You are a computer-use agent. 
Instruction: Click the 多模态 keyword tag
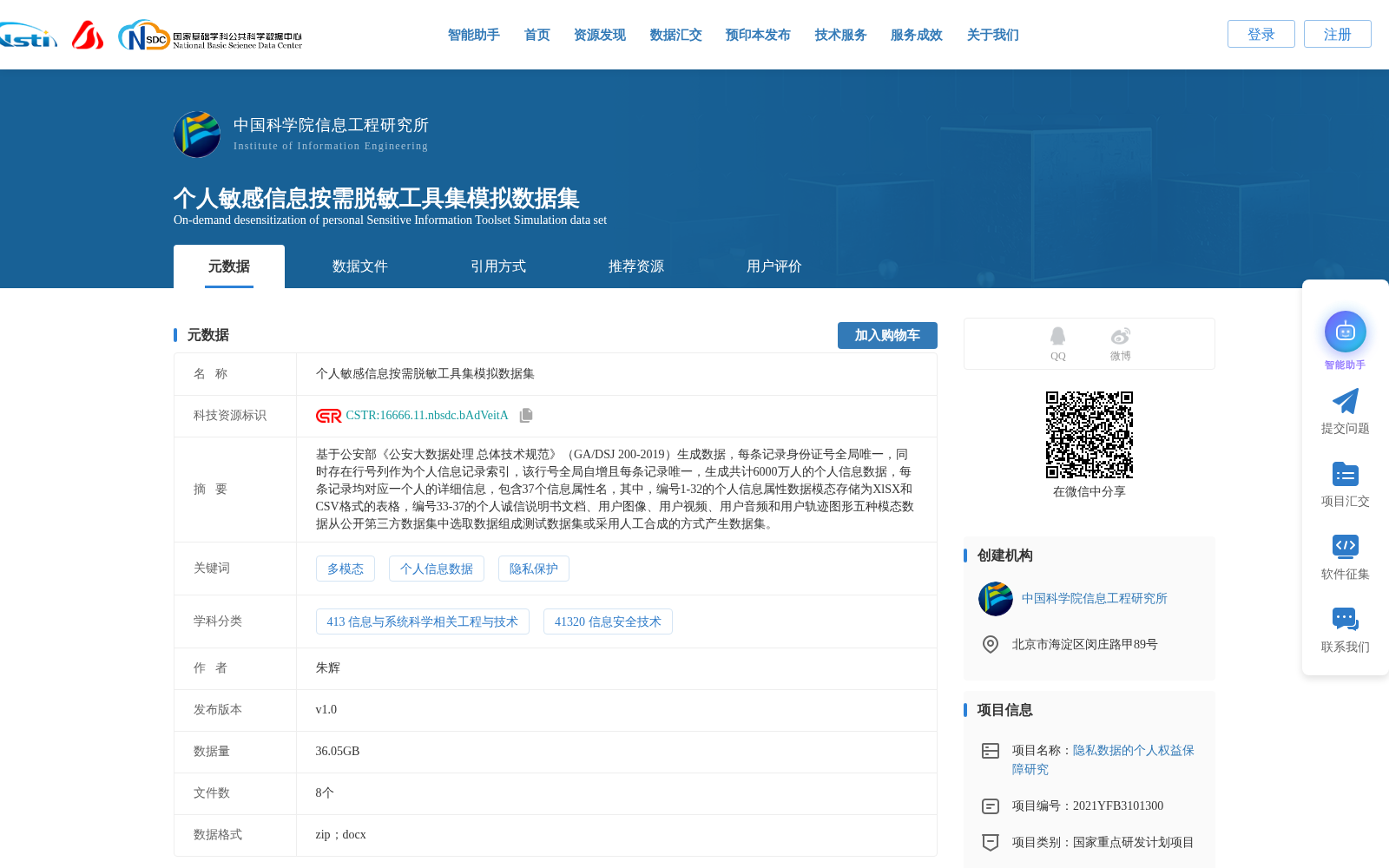pos(346,569)
